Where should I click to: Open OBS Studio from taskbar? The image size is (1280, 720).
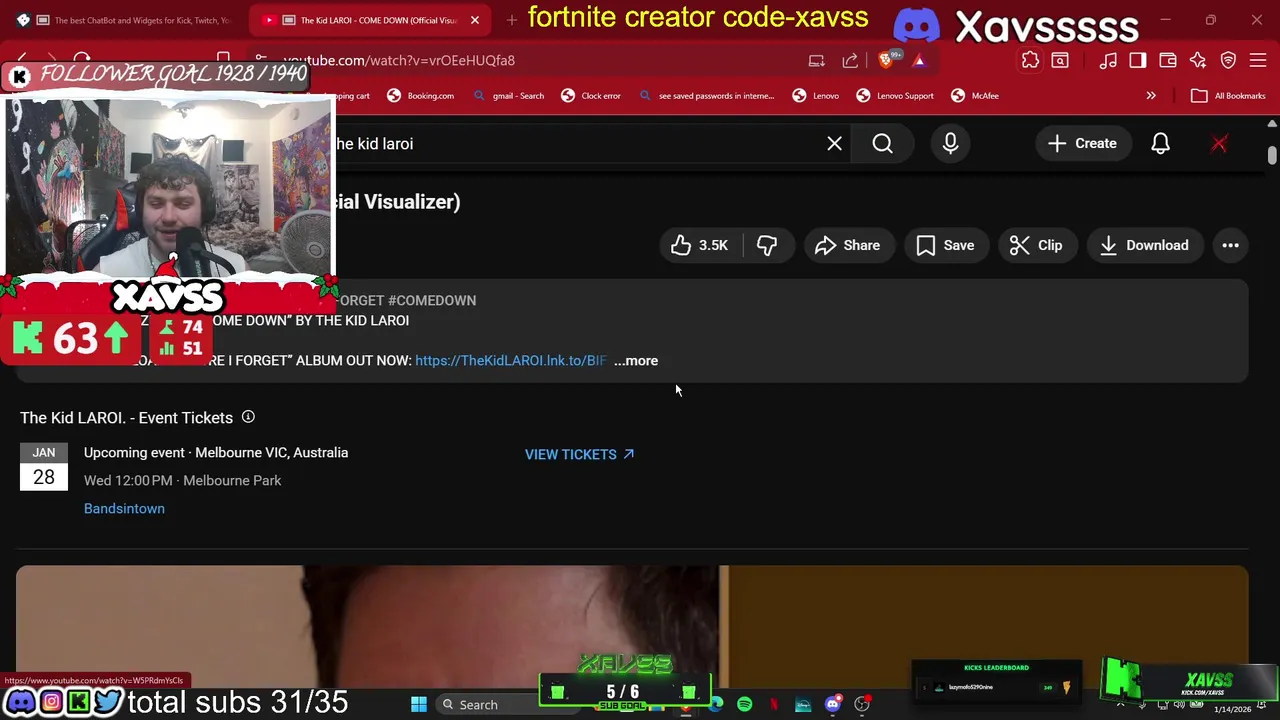click(x=862, y=704)
